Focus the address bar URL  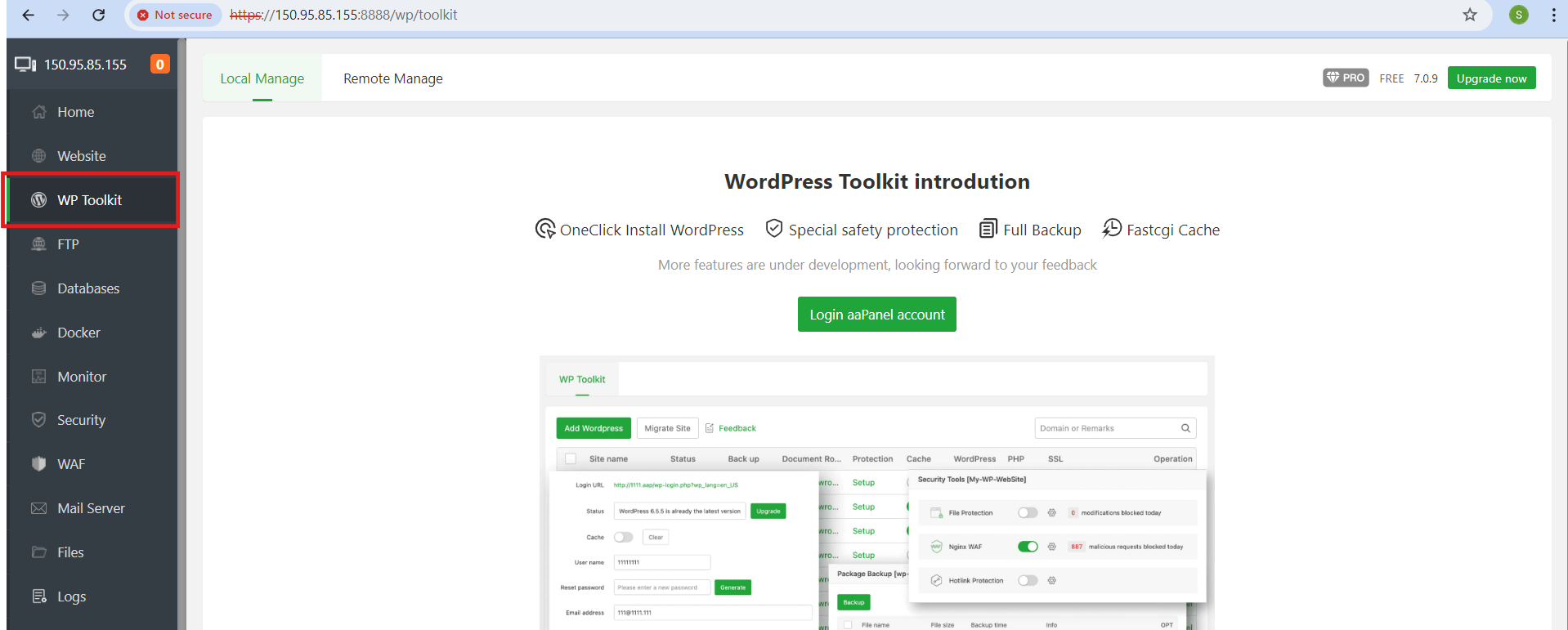[343, 15]
